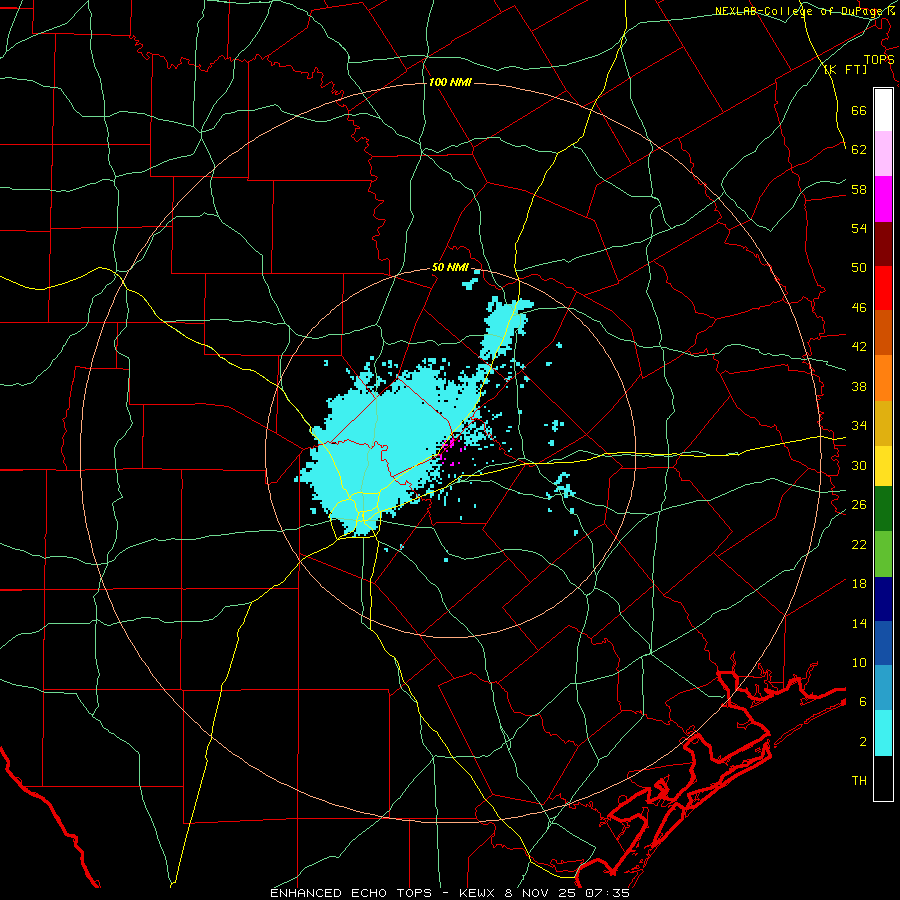Click the K FT units label

click(x=846, y=69)
